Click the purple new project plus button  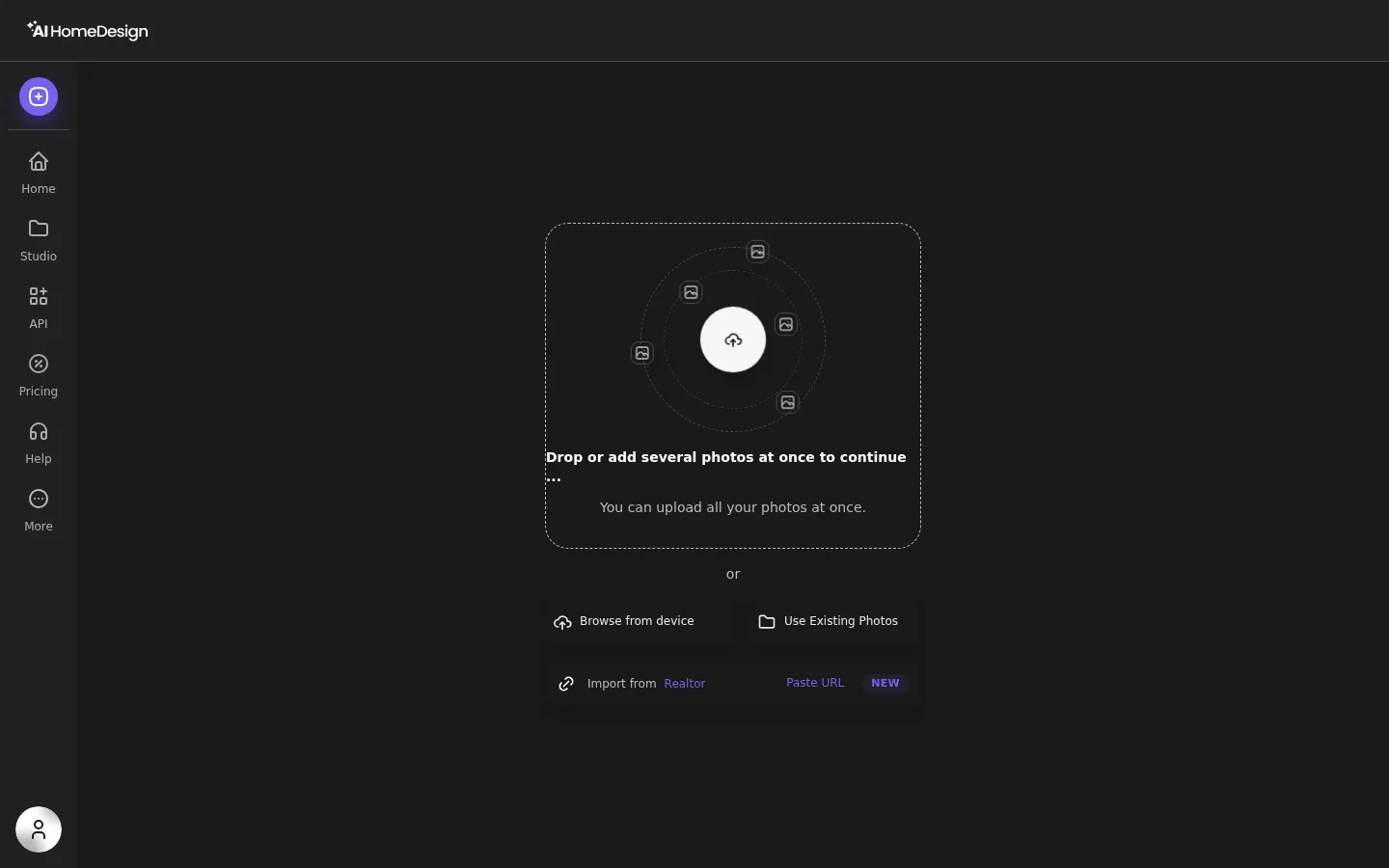click(39, 96)
